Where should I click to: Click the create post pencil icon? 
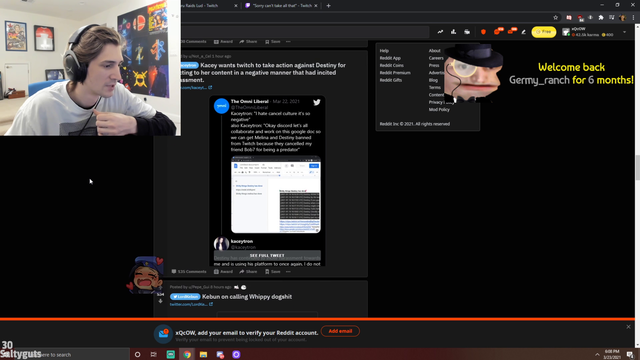pos(524,32)
